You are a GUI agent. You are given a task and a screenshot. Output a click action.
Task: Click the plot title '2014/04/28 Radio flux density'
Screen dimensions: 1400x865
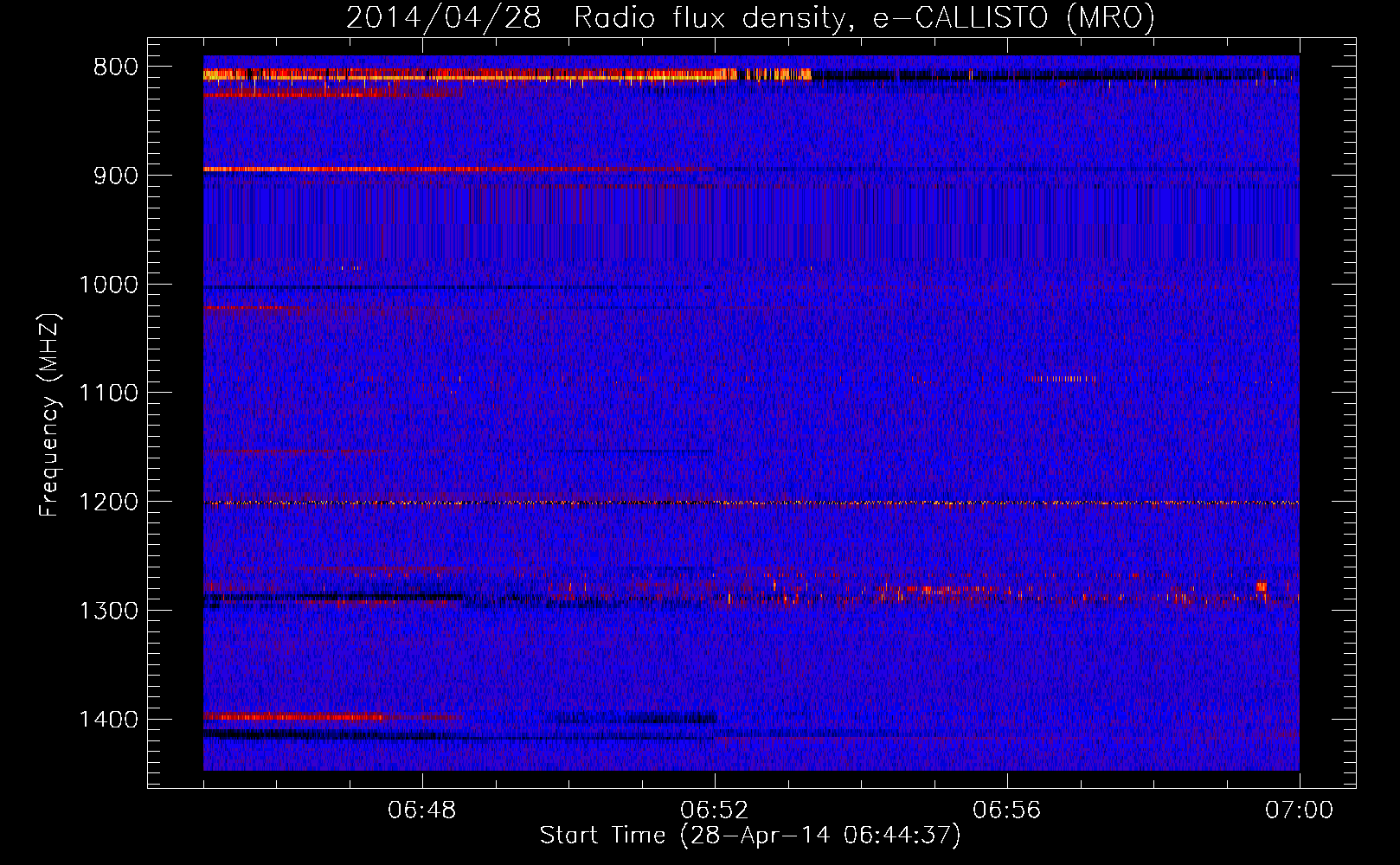tap(749, 17)
